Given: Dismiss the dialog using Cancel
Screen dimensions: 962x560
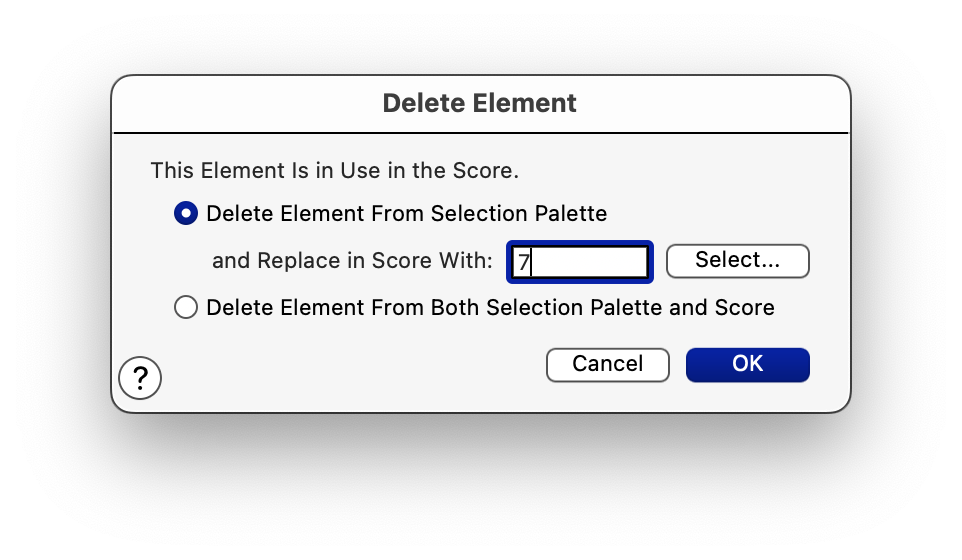Looking at the screenshot, I should [607, 364].
